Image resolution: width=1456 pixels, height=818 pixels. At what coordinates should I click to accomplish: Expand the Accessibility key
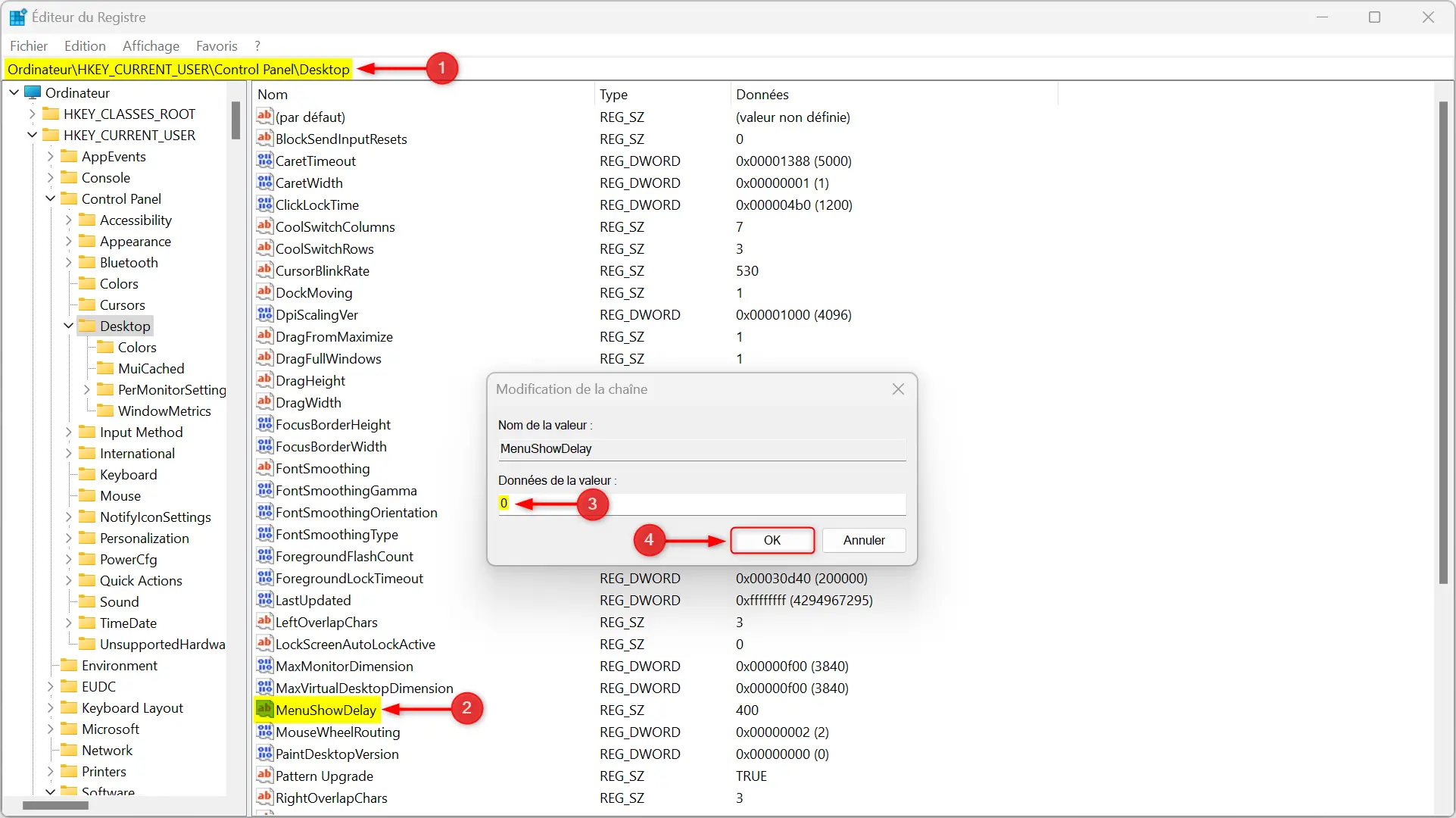[x=68, y=220]
